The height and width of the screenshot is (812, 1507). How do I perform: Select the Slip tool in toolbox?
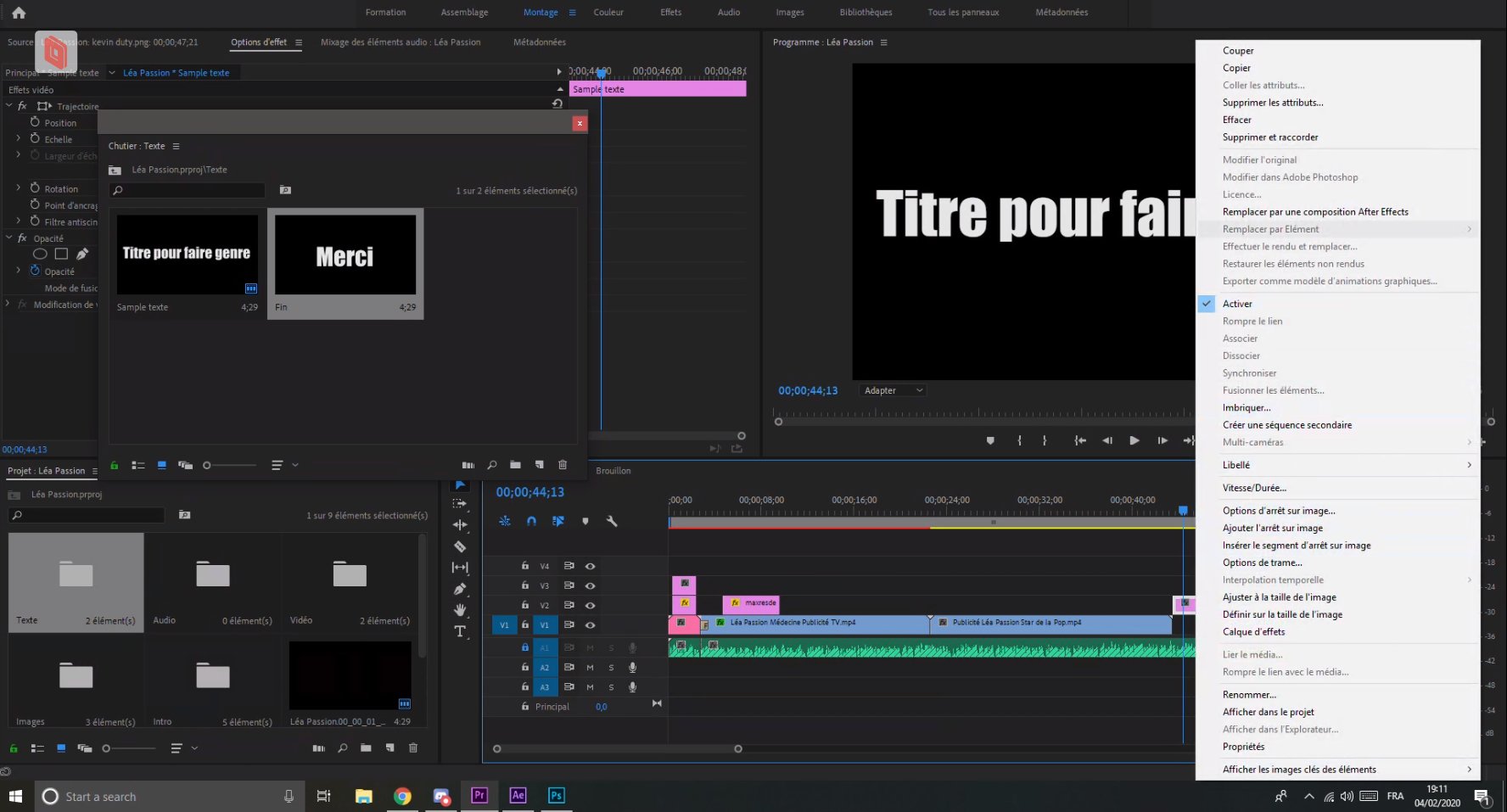click(x=460, y=568)
